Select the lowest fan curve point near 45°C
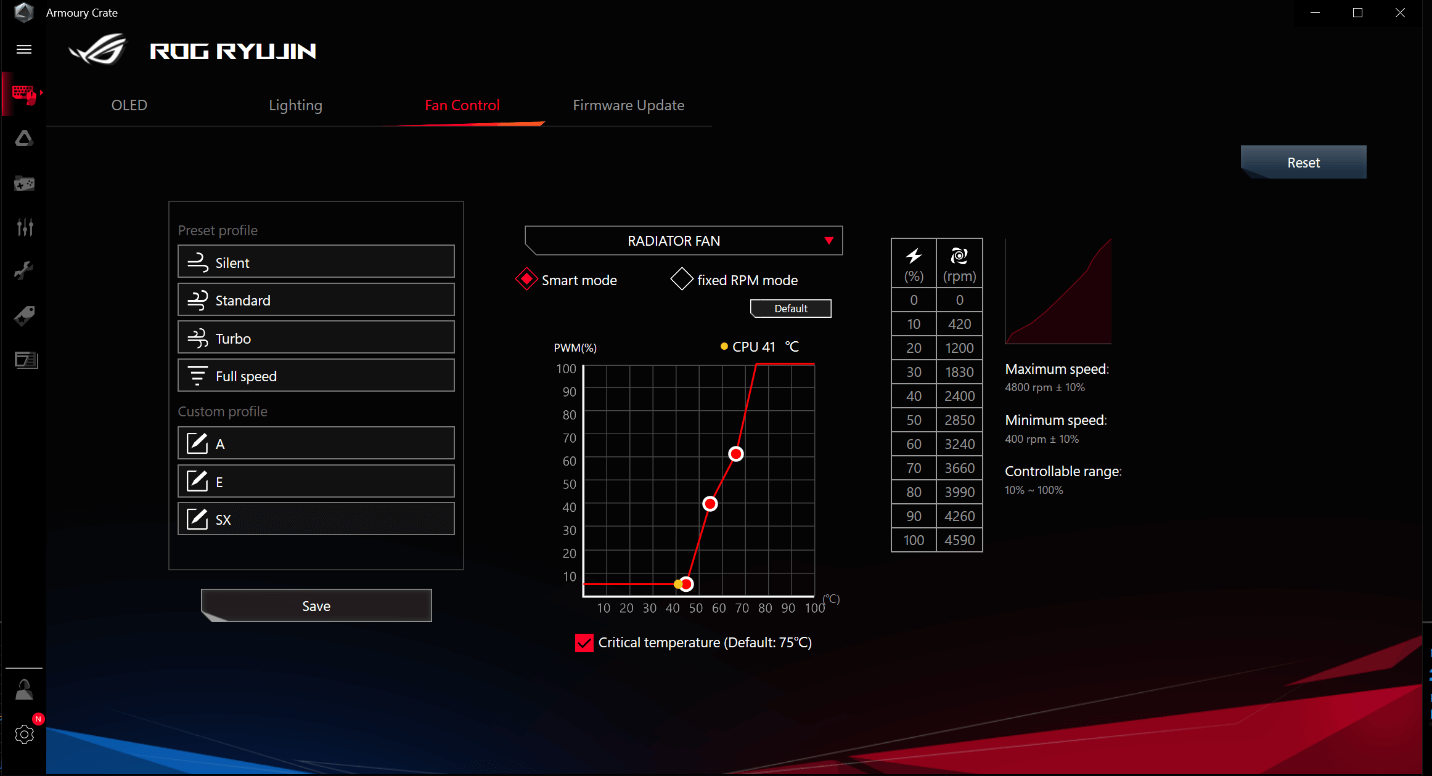The height and width of the screenshot is (776, 1432). pos(686,584)
